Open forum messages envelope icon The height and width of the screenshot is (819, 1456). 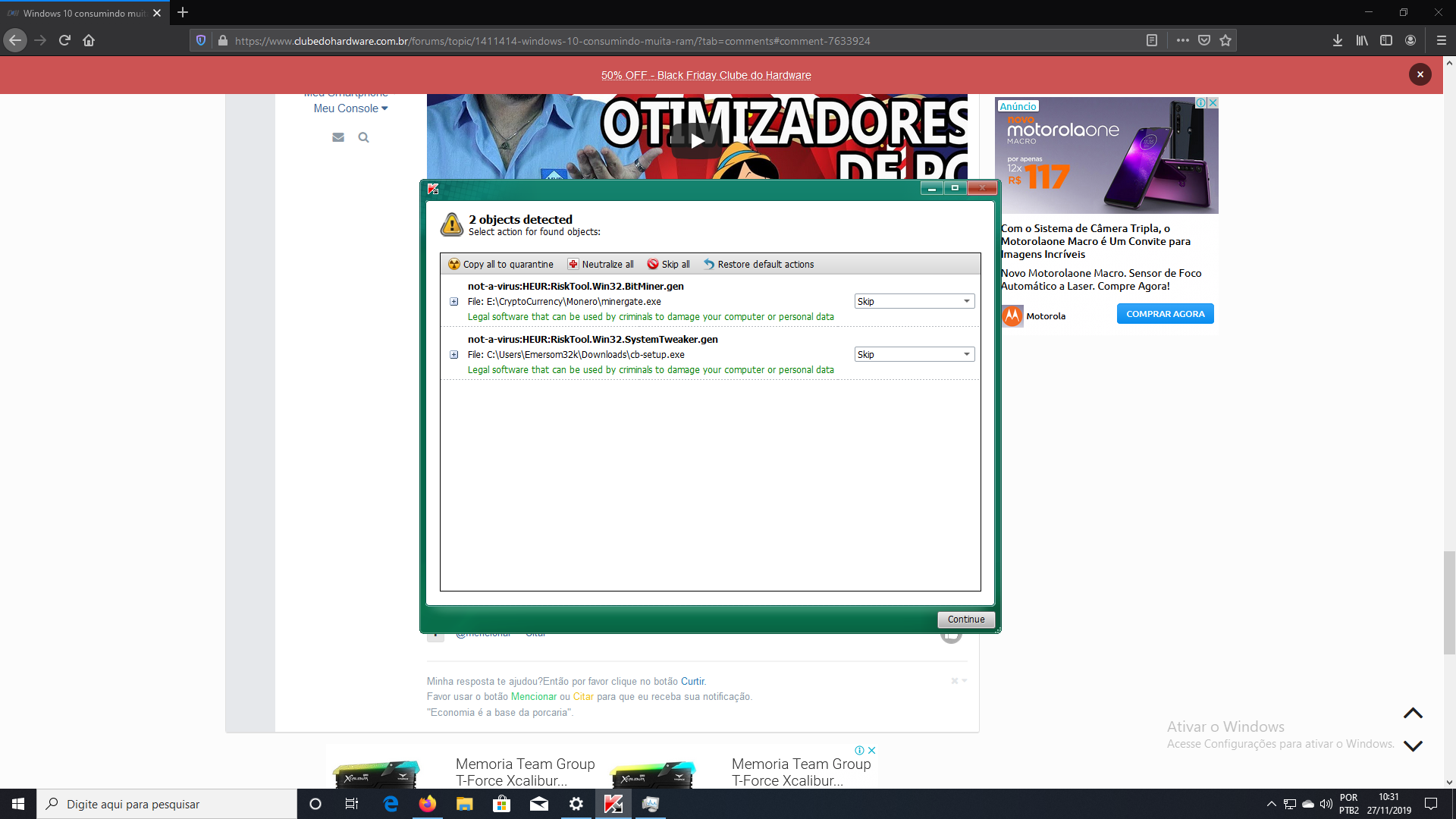click(338, 137)
